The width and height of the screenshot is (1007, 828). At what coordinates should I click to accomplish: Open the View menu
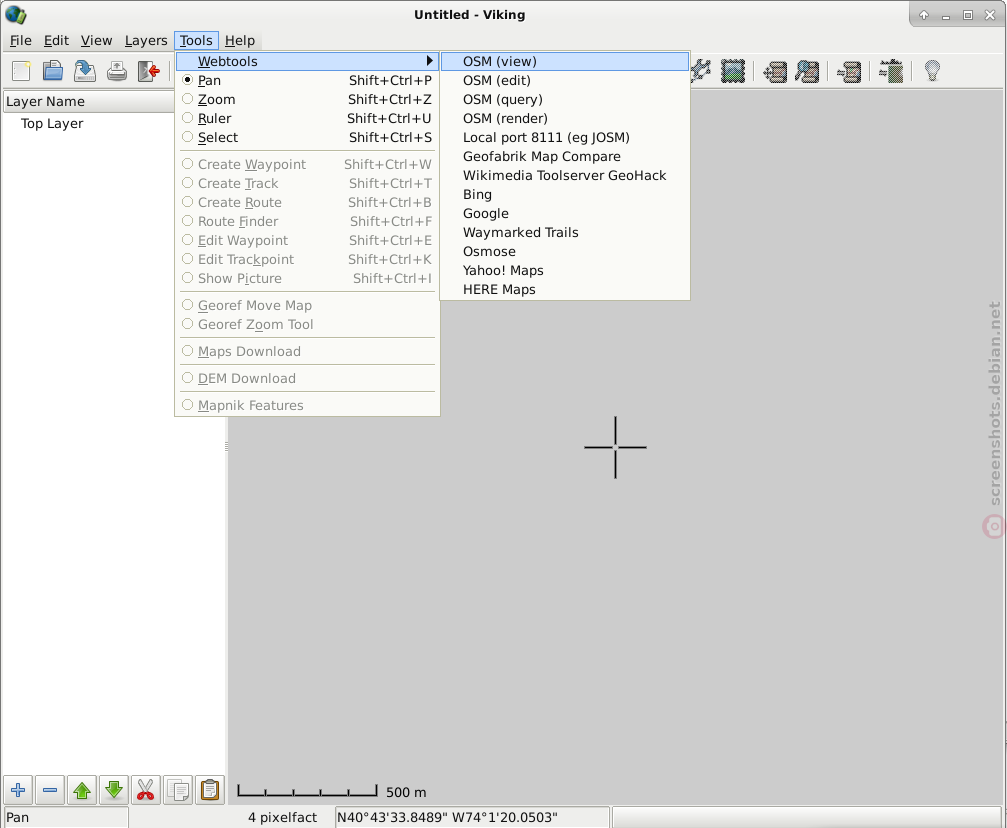[x=96, y=40]
